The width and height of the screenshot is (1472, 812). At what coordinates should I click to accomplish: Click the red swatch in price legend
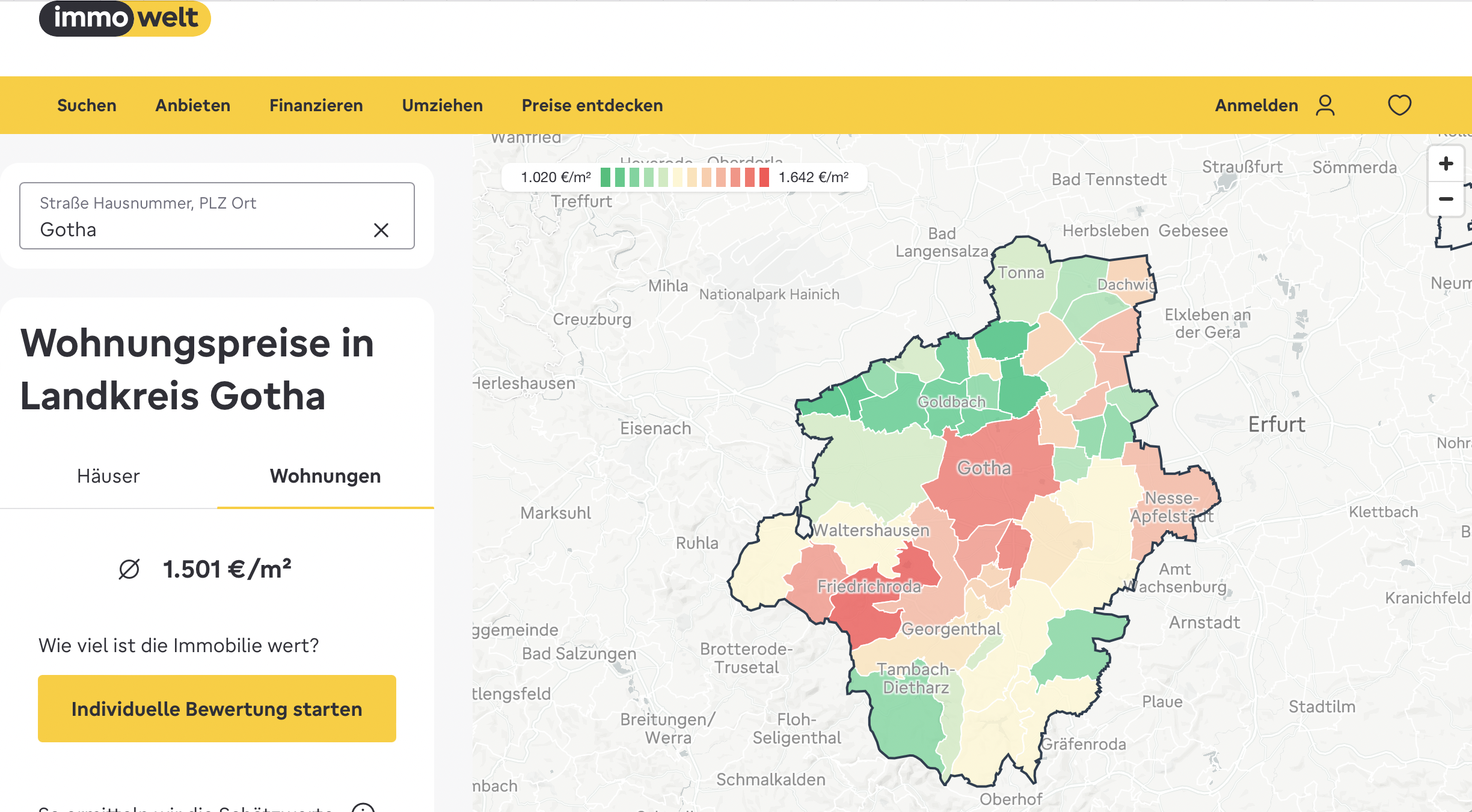click(764, 177)
